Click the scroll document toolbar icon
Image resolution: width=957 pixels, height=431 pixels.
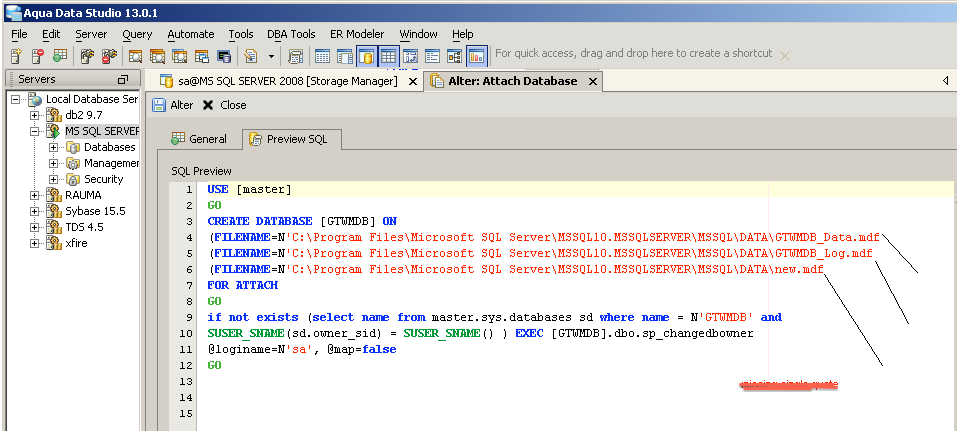click(x=295, y=56)
